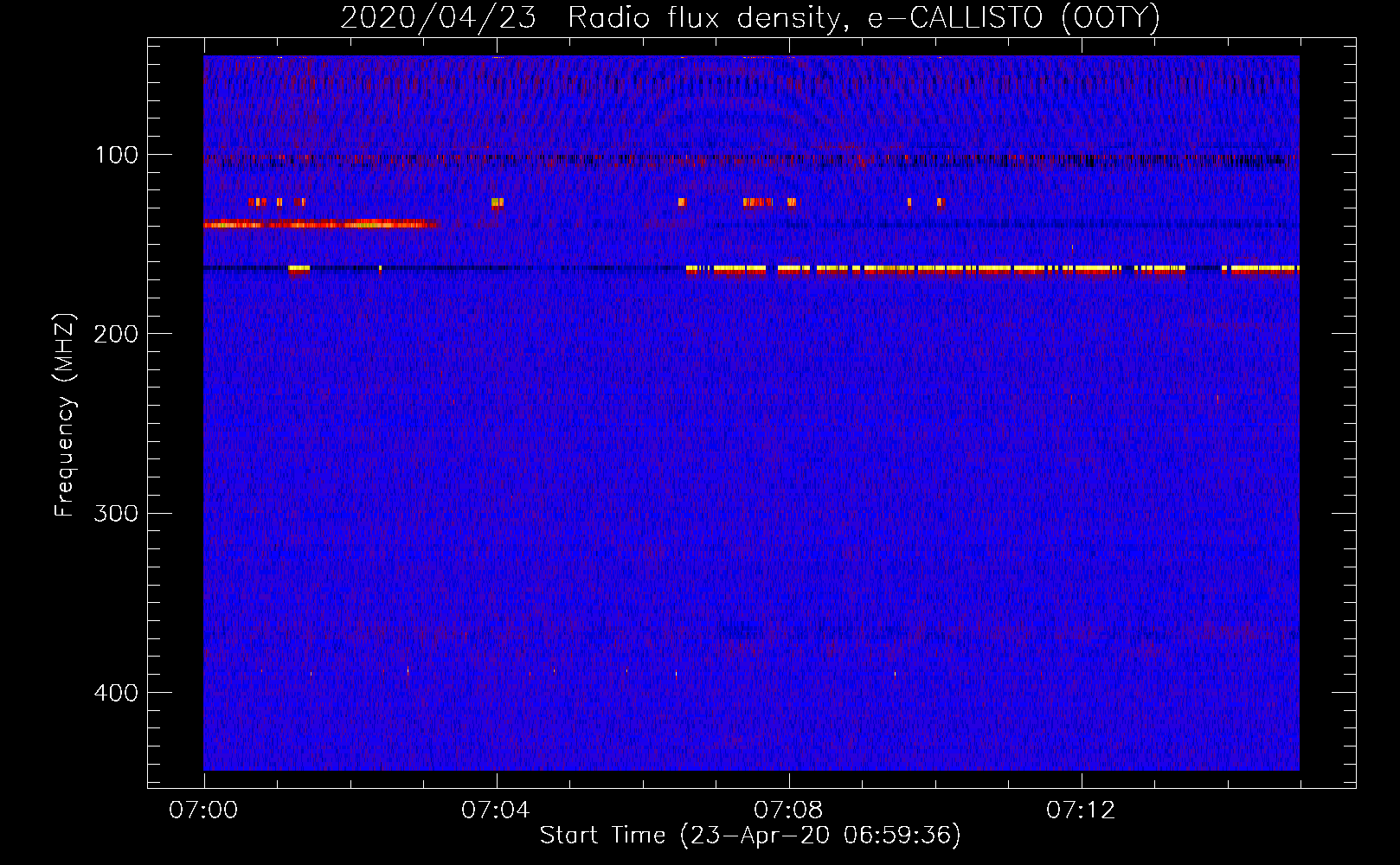Click the 200 frequency tick label

(115, 334)
